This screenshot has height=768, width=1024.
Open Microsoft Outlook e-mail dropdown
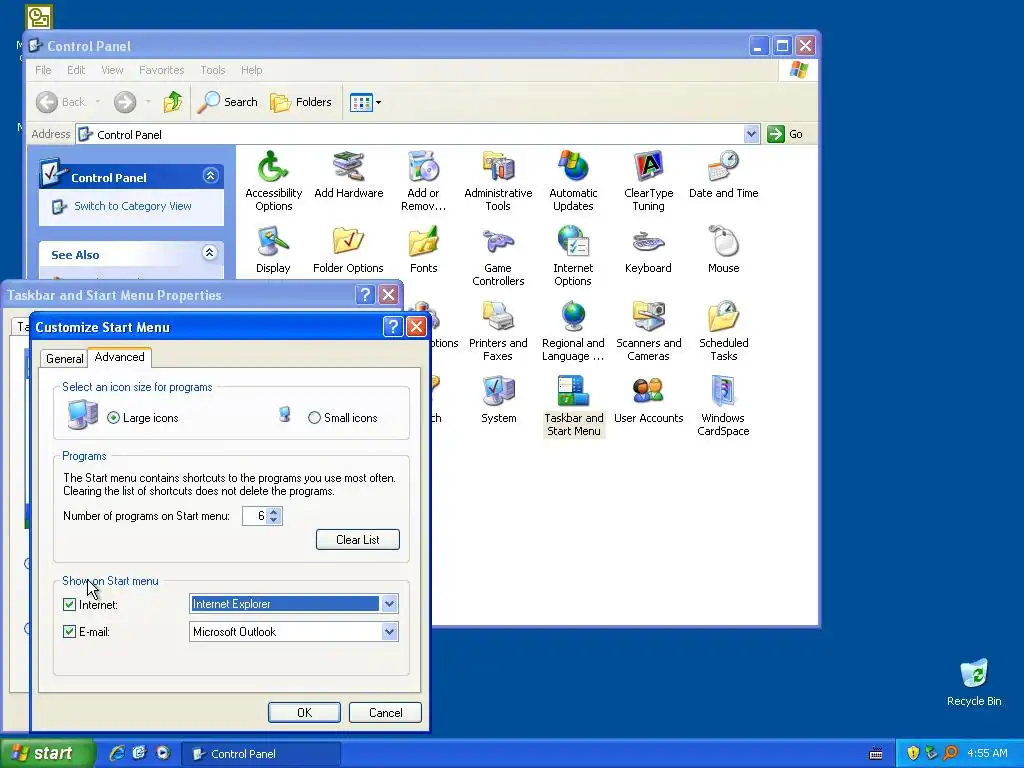point(389,632)
